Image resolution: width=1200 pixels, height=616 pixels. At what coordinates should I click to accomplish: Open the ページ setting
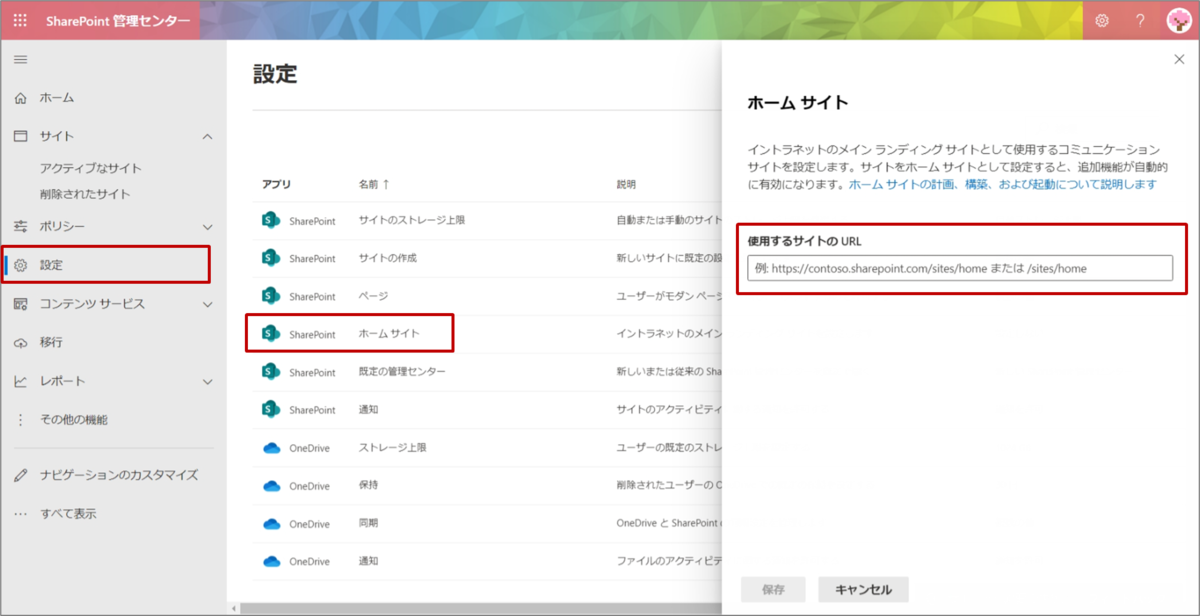(x=373, y=296)
